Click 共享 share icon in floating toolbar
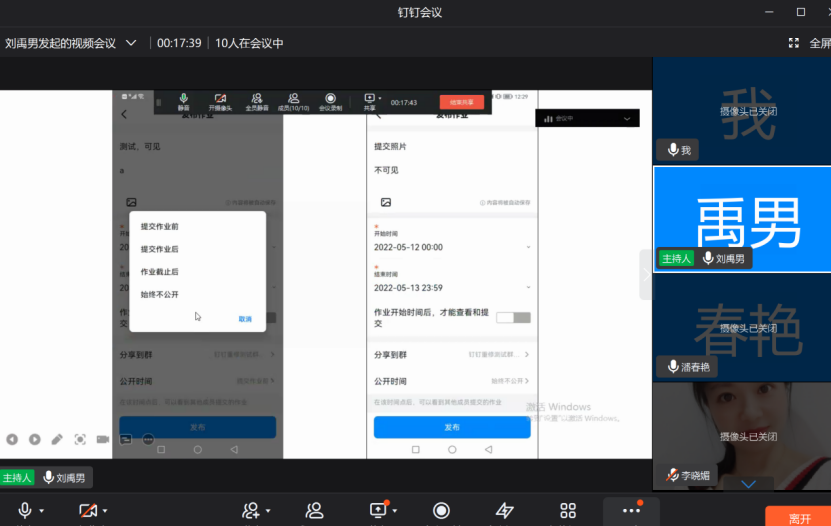Image resolution: width=831 pixels, height=526 pixels. pyautogui.click(x=369, y=102)
